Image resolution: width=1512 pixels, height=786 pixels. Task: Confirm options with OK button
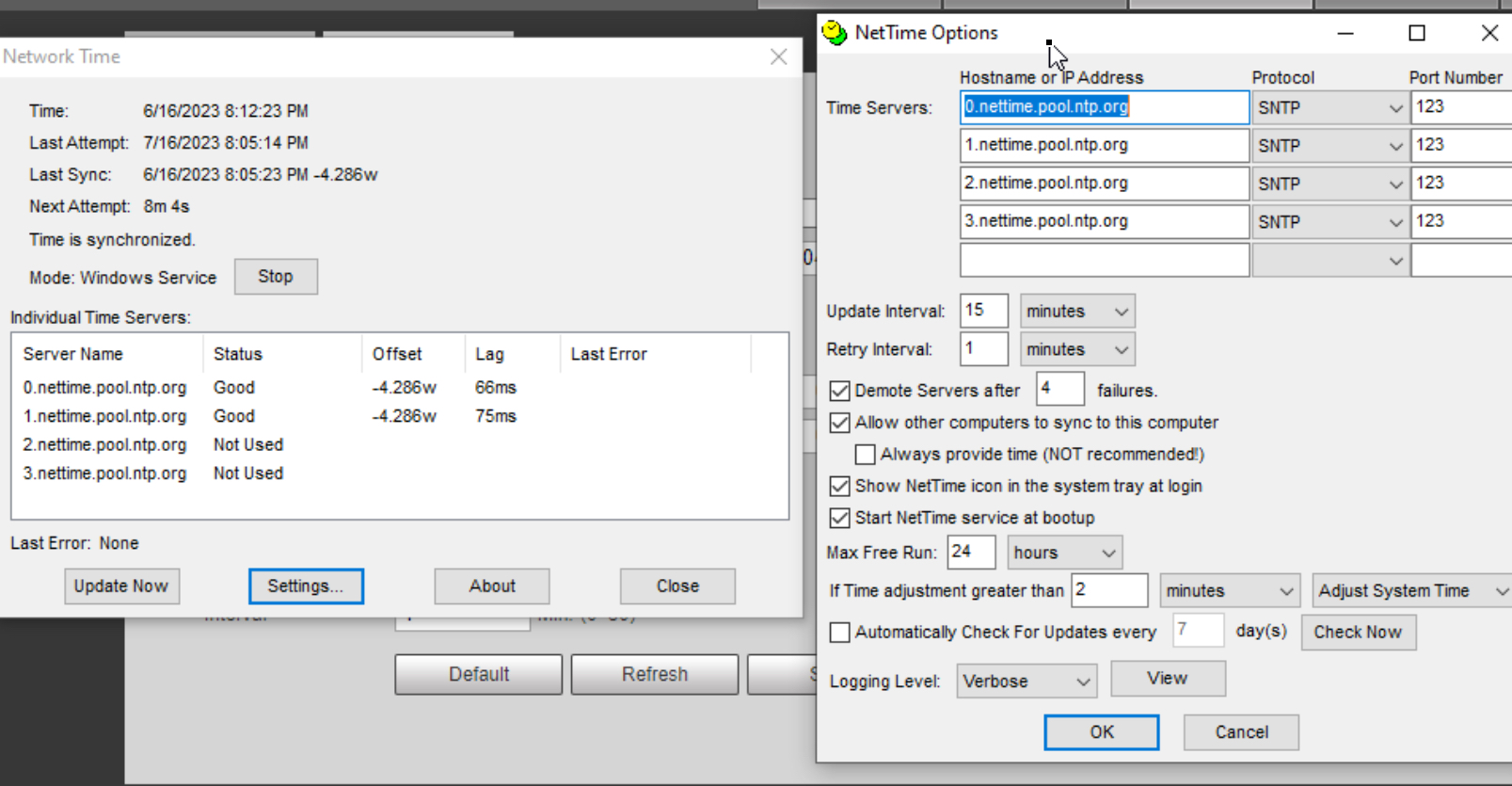click(1102, 732)
